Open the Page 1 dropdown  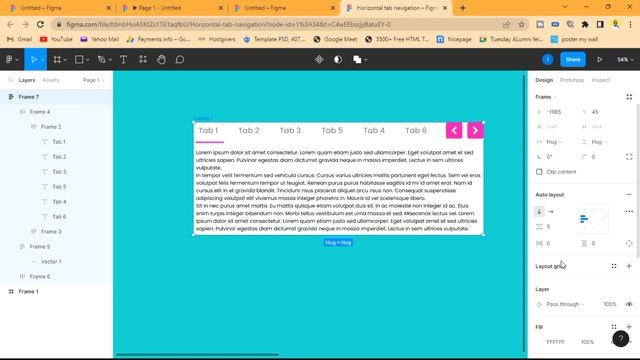[93, 80]
